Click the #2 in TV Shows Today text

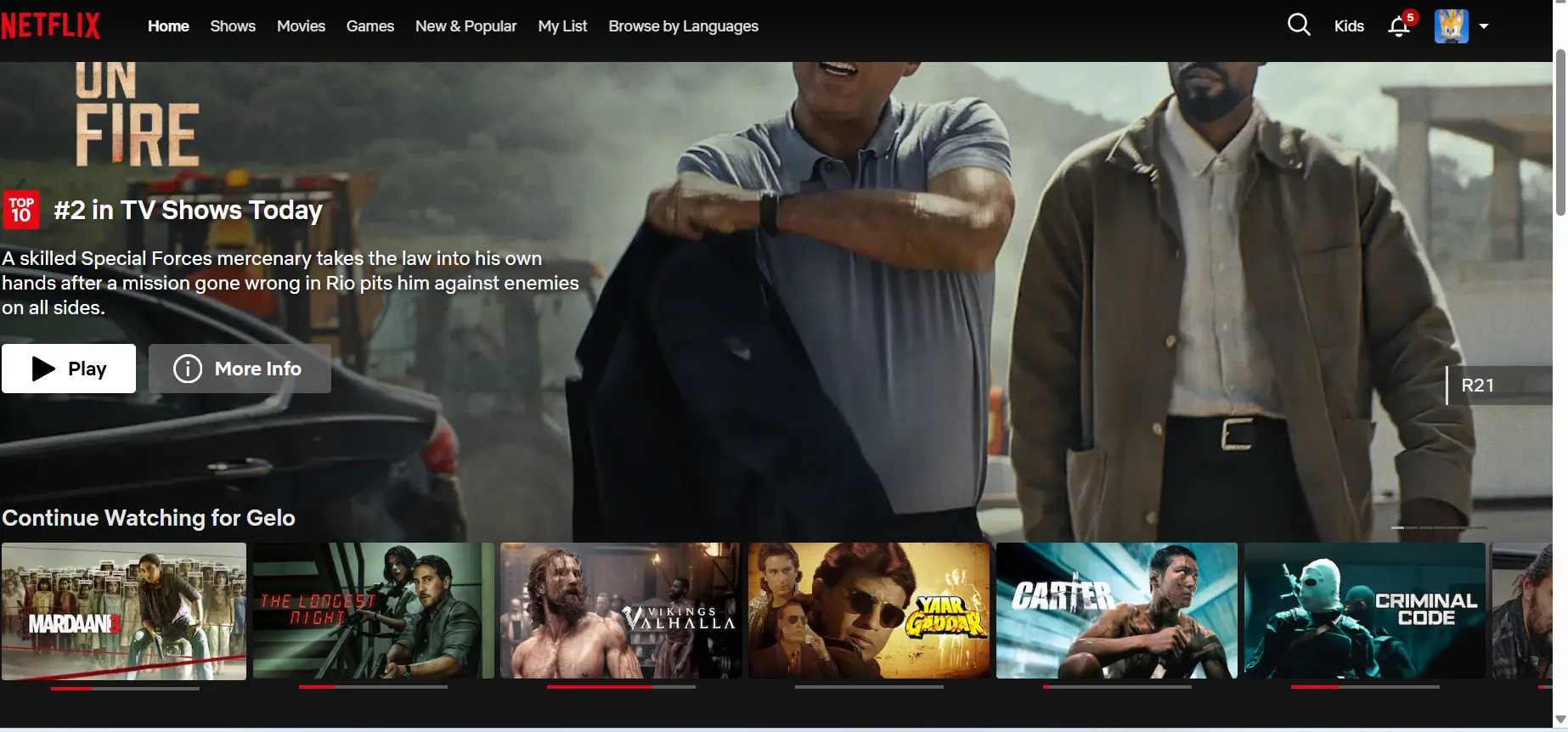(189, 210)
